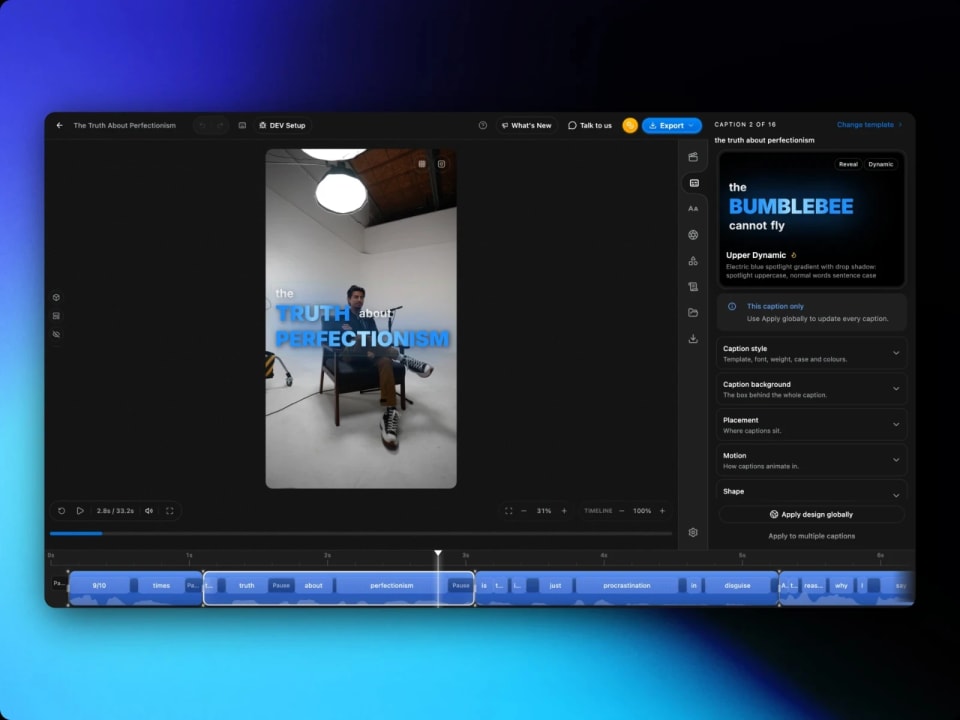Click the project title "The Truth About Perfectionism"
This screenshot has width=960, height=720.
click(125, 126)
